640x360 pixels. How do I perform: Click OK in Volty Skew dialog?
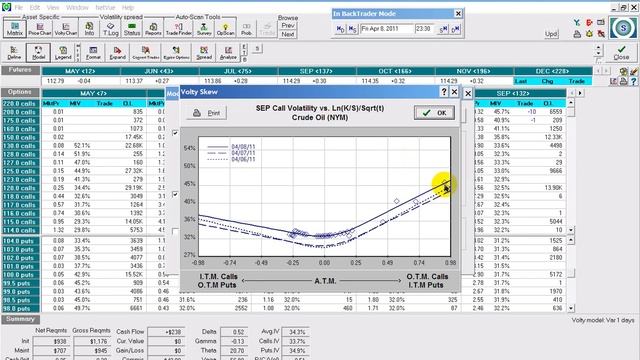coord(434,113)
